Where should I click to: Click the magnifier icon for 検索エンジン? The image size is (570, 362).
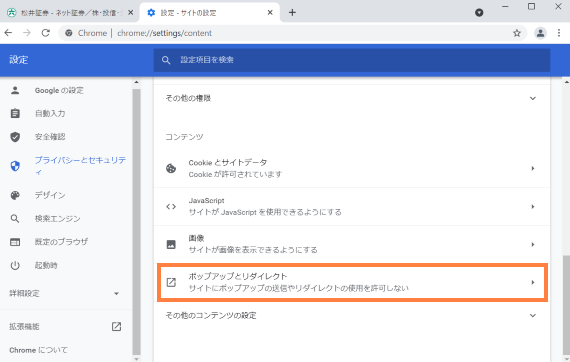tap(15, 218)
